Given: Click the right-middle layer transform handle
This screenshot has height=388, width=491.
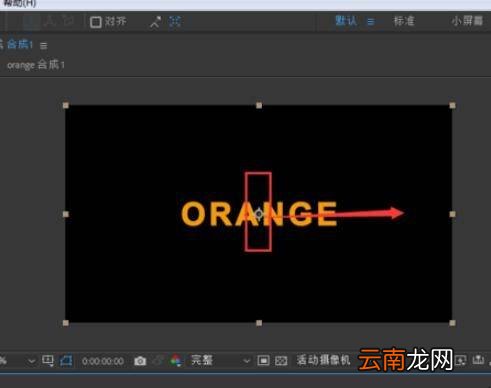Looking at the screenshot, I should click(x=452, y=214).
